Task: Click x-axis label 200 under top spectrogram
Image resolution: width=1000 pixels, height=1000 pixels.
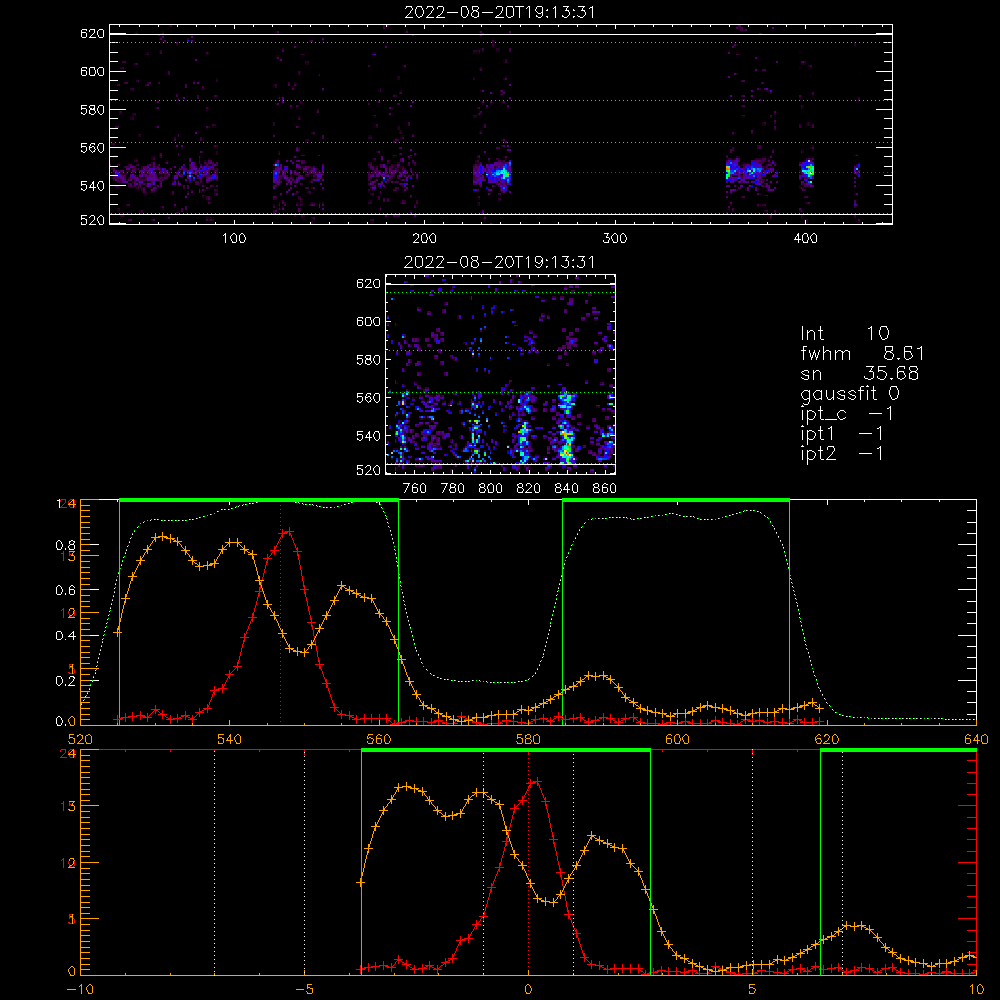Action: [424, 239]
